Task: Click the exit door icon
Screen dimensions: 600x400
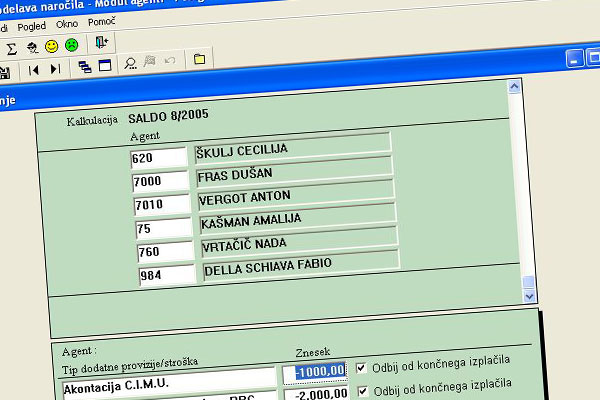Action: point(102,44)
